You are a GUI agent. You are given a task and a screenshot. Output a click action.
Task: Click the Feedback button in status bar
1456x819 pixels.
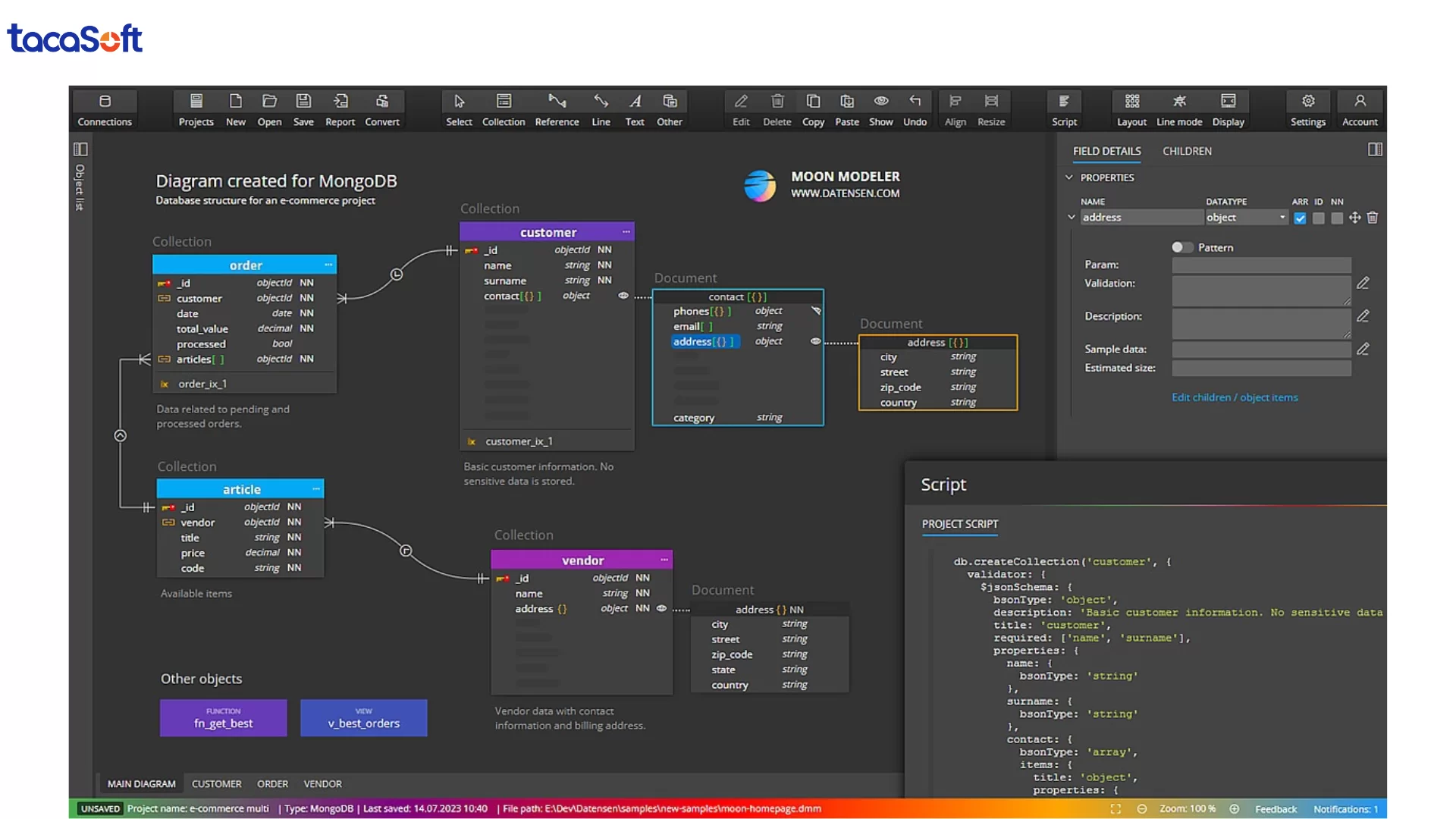click(1276, 809)
